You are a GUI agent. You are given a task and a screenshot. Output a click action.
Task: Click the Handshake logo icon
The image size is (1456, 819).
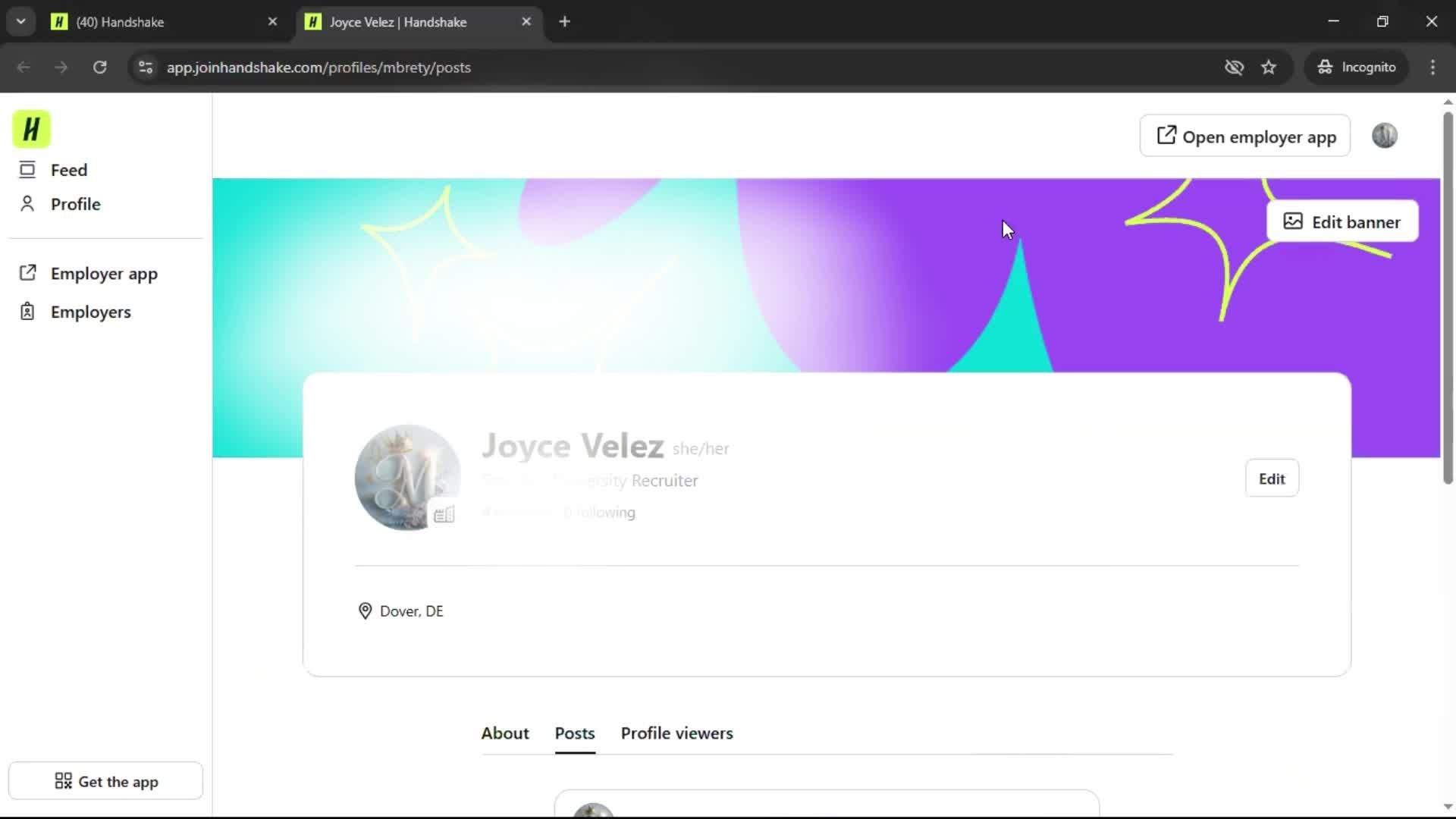click(31, 130)
